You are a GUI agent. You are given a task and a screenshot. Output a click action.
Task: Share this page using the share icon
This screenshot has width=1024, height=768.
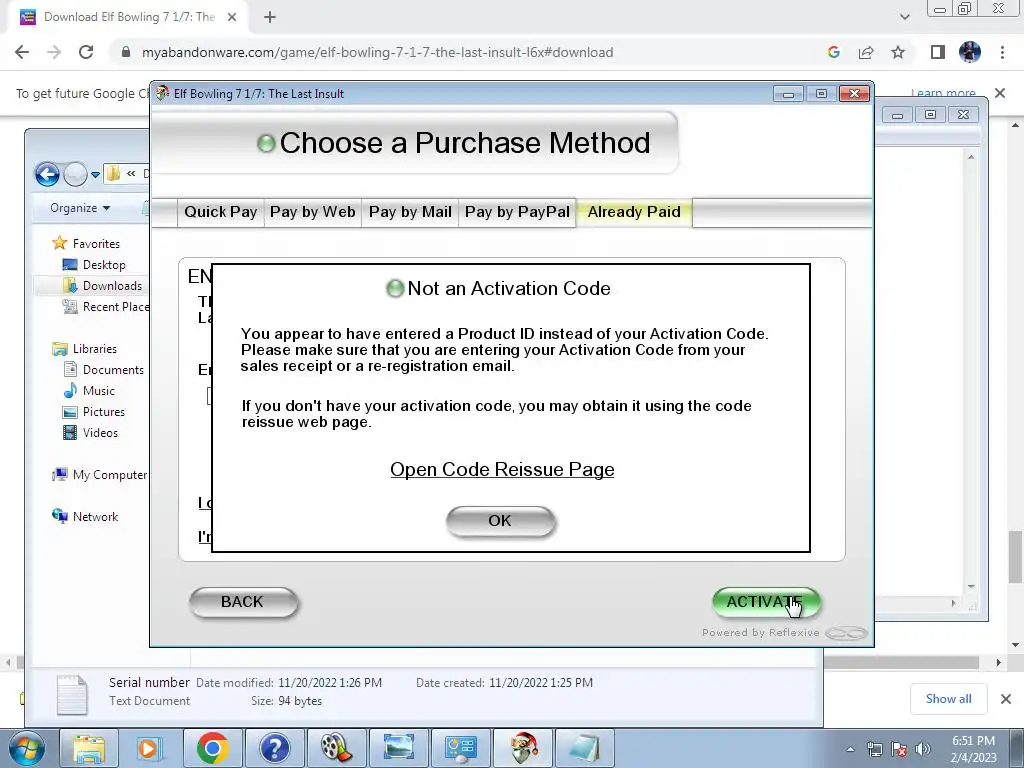click(866, 52)
